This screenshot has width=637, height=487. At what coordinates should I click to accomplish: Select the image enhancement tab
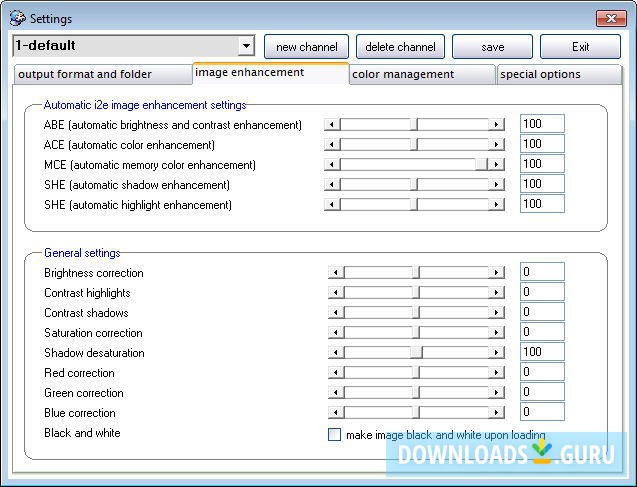271,73
